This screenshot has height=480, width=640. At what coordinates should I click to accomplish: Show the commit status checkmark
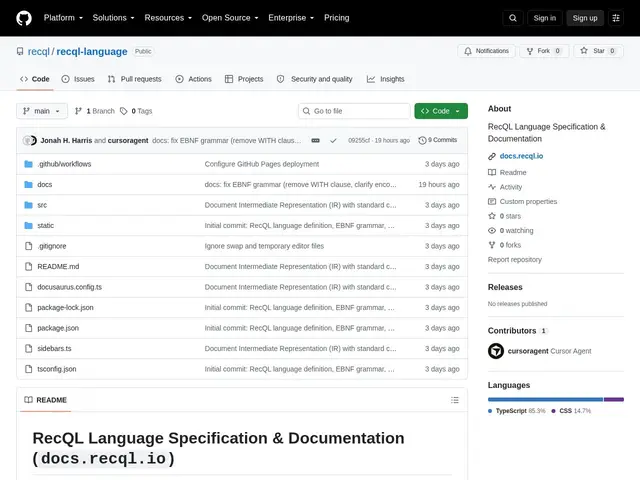333,140
